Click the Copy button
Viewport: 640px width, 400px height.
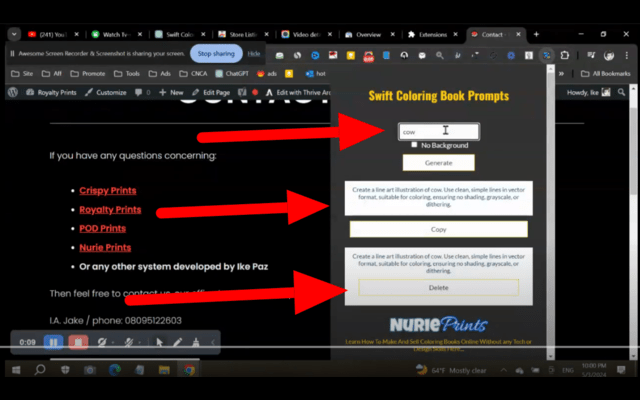point(439,229)
